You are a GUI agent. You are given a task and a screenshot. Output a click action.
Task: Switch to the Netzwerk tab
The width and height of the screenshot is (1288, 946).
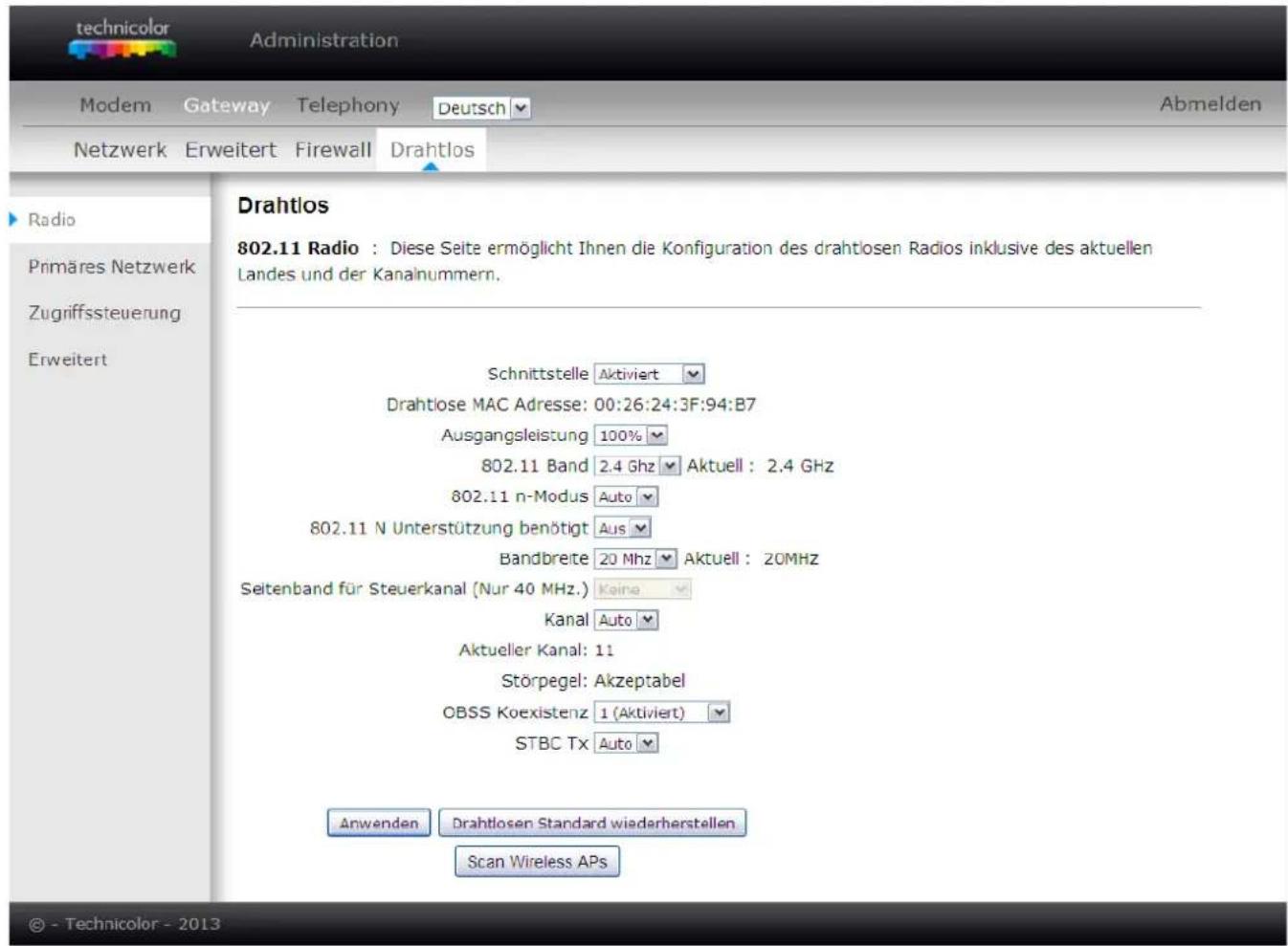[120, 150]
